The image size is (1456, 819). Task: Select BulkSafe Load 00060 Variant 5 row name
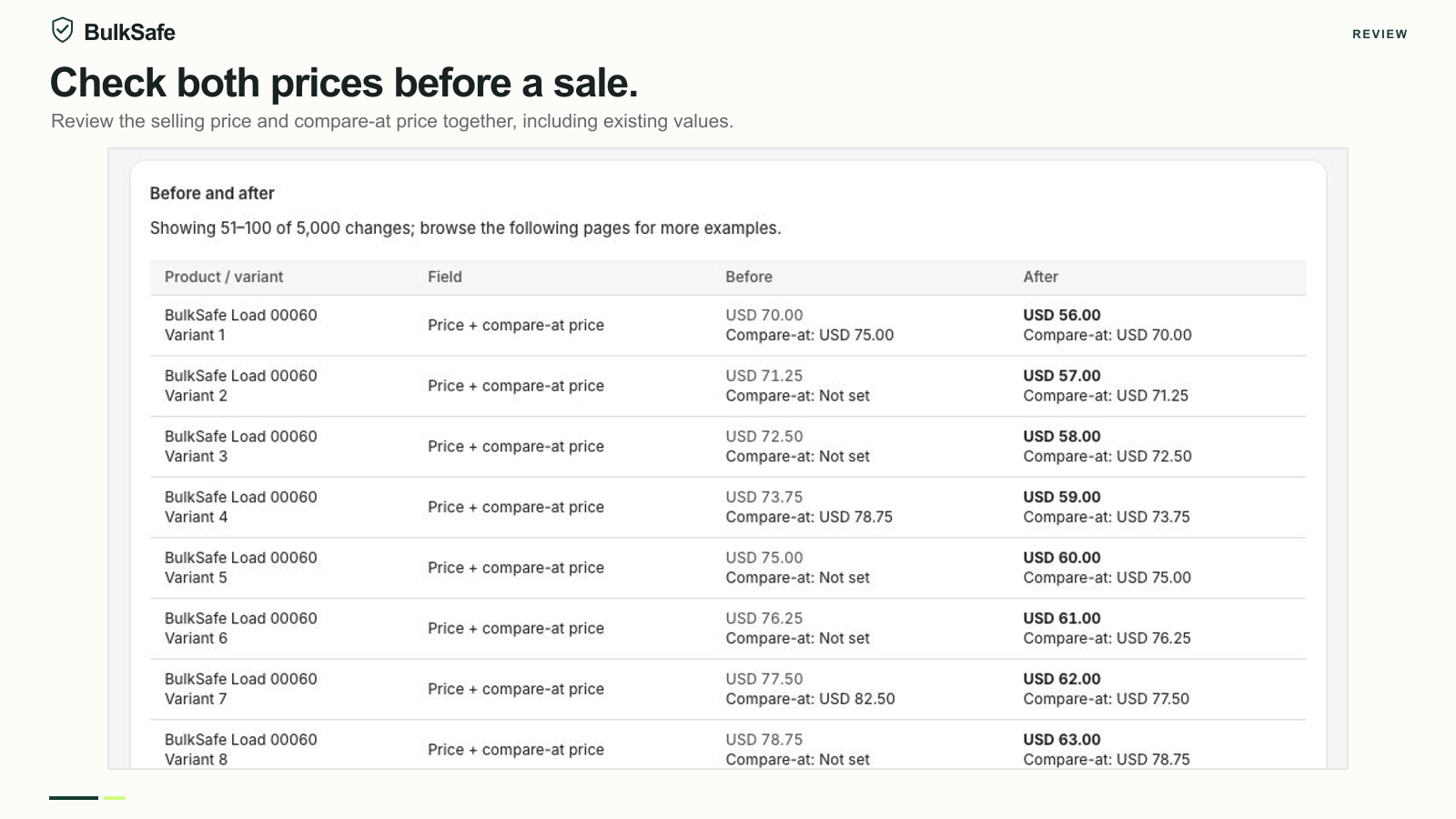point(241,568)
